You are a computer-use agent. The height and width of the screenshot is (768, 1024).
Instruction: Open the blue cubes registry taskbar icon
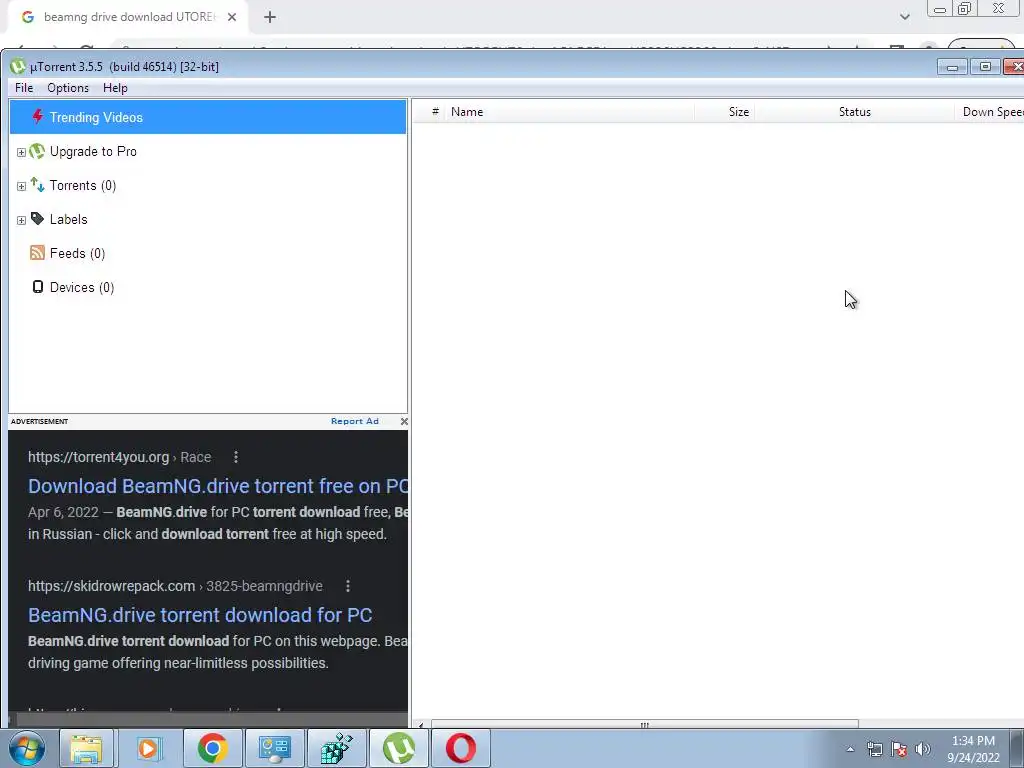pyautogui.click(x=336, y=748)
